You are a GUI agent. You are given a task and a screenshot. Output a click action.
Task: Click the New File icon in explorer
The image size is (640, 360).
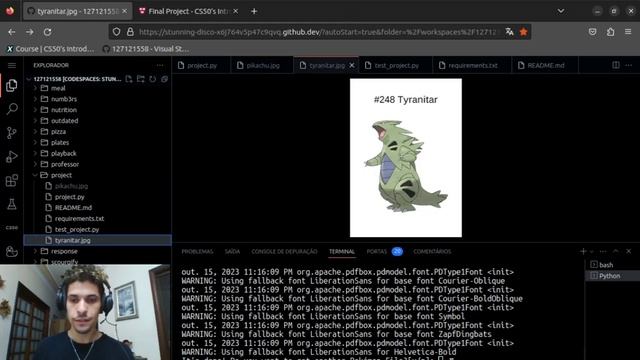click(x=129, y=79)
